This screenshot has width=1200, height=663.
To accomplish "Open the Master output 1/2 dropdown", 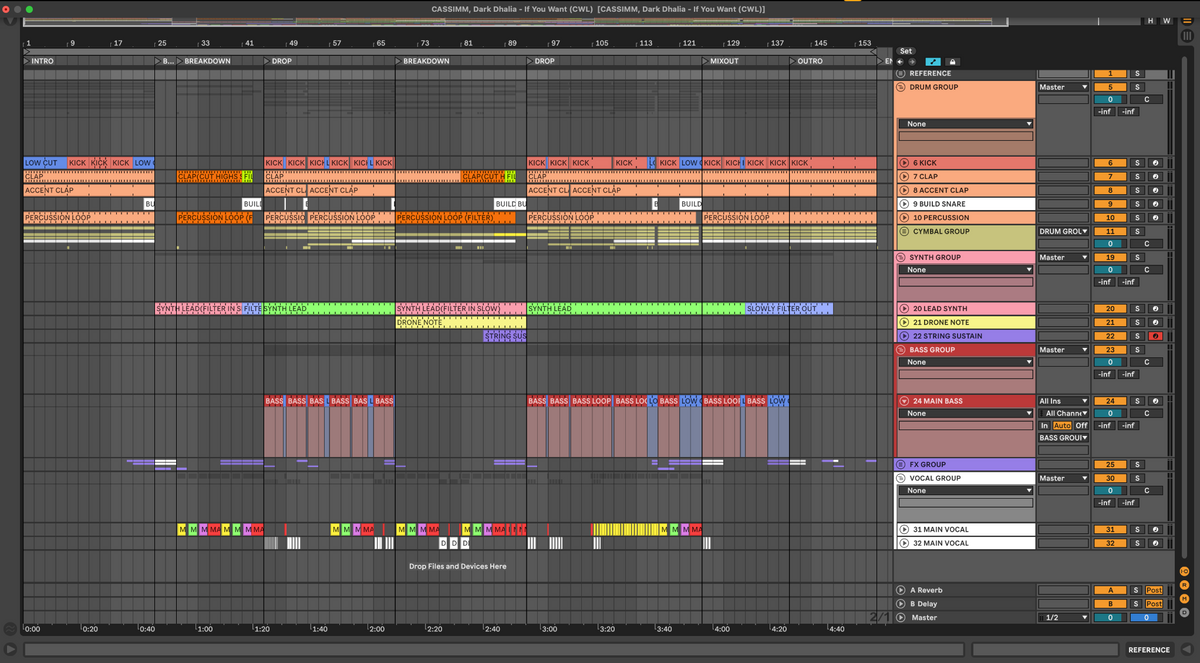I will pos(1062,618).
